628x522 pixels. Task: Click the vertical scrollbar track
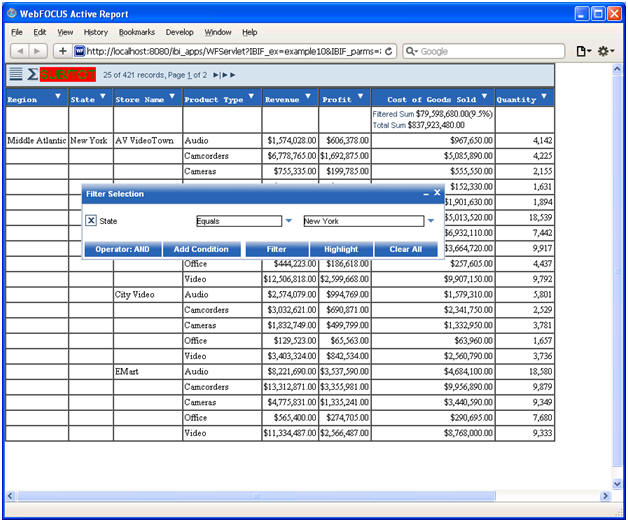pos(617,276)
